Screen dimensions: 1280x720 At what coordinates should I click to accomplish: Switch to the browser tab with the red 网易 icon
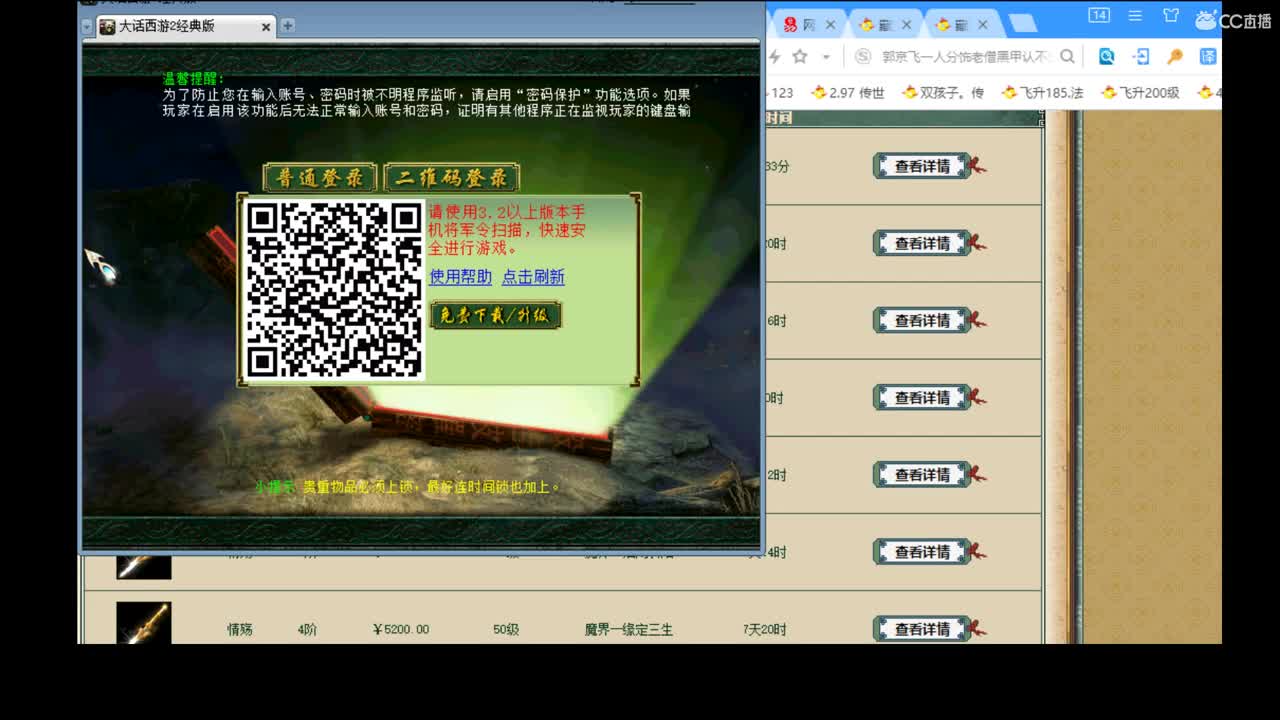point(806,25)
